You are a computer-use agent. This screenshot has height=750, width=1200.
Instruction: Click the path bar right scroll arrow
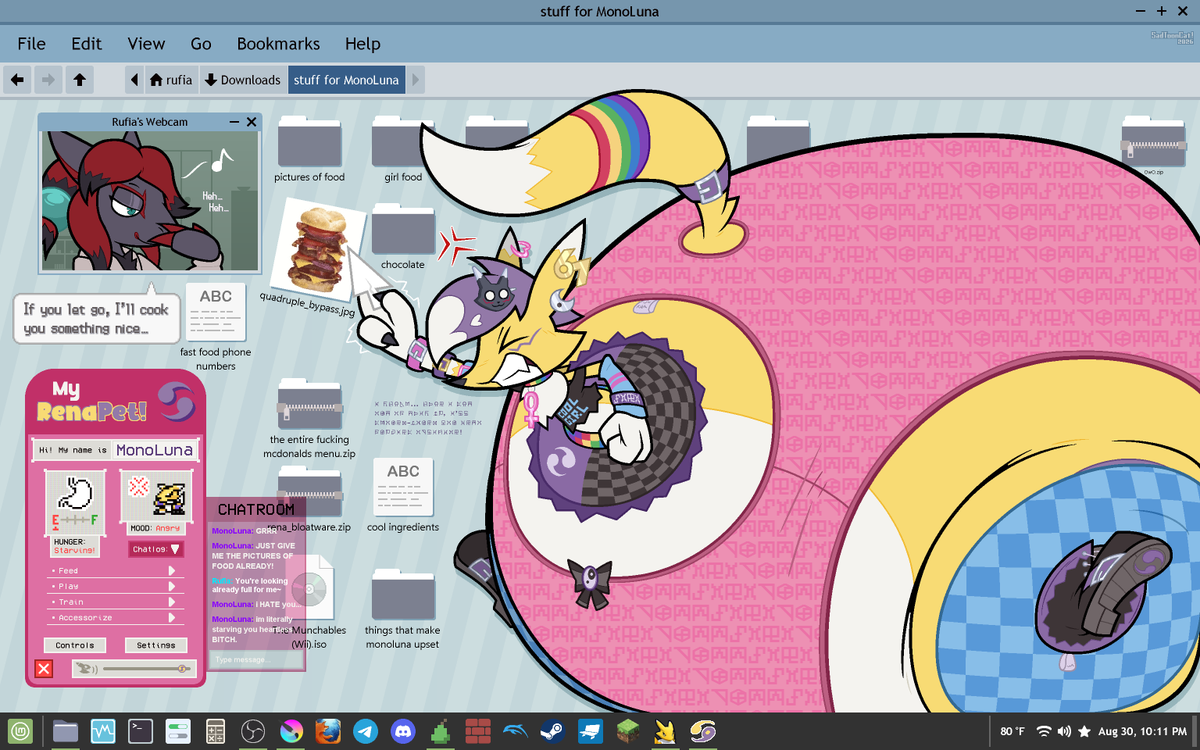pyautogui.click(x=416, y=80)
